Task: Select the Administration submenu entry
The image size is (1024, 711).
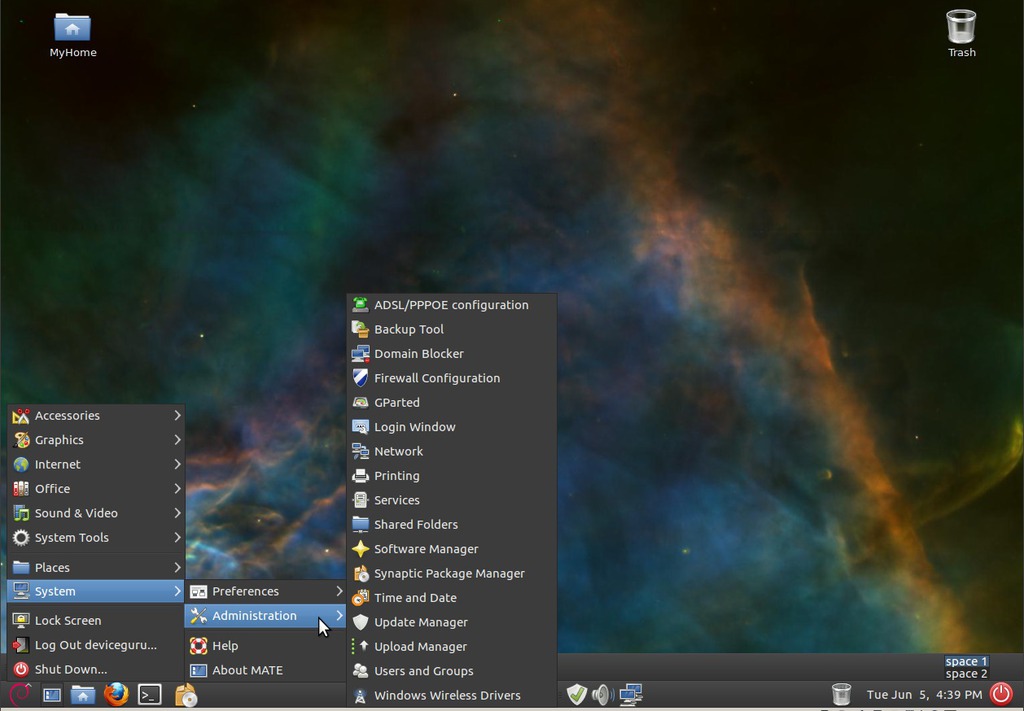Action: pos(265,616)
